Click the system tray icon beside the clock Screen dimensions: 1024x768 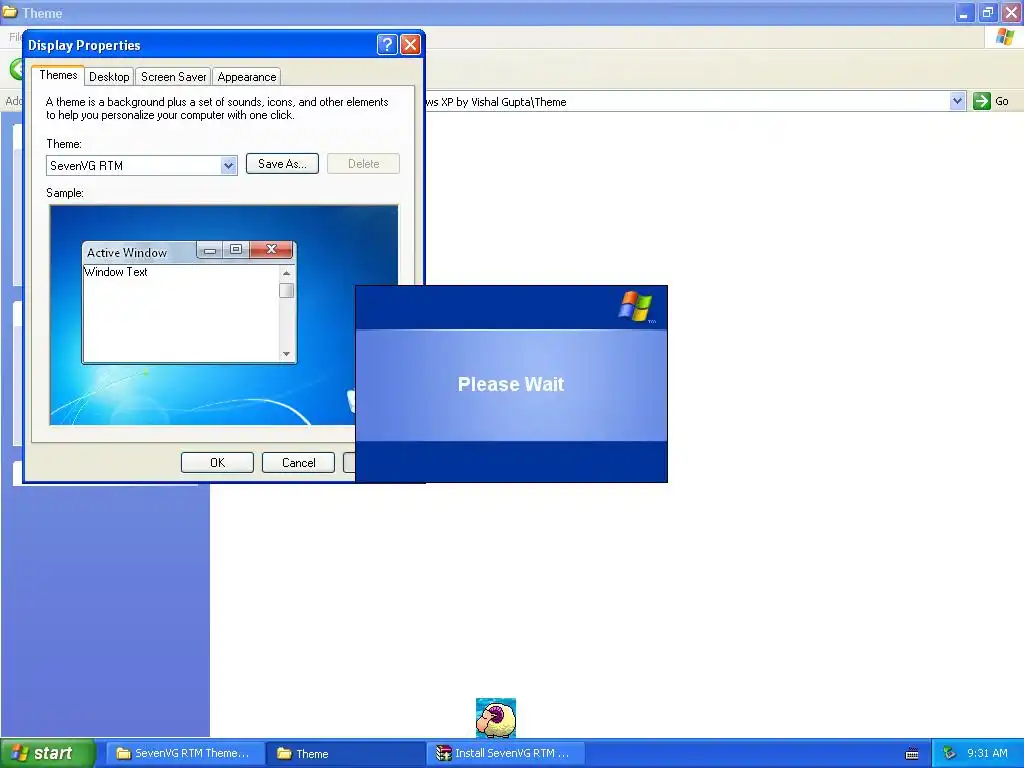tap(950, 753)
